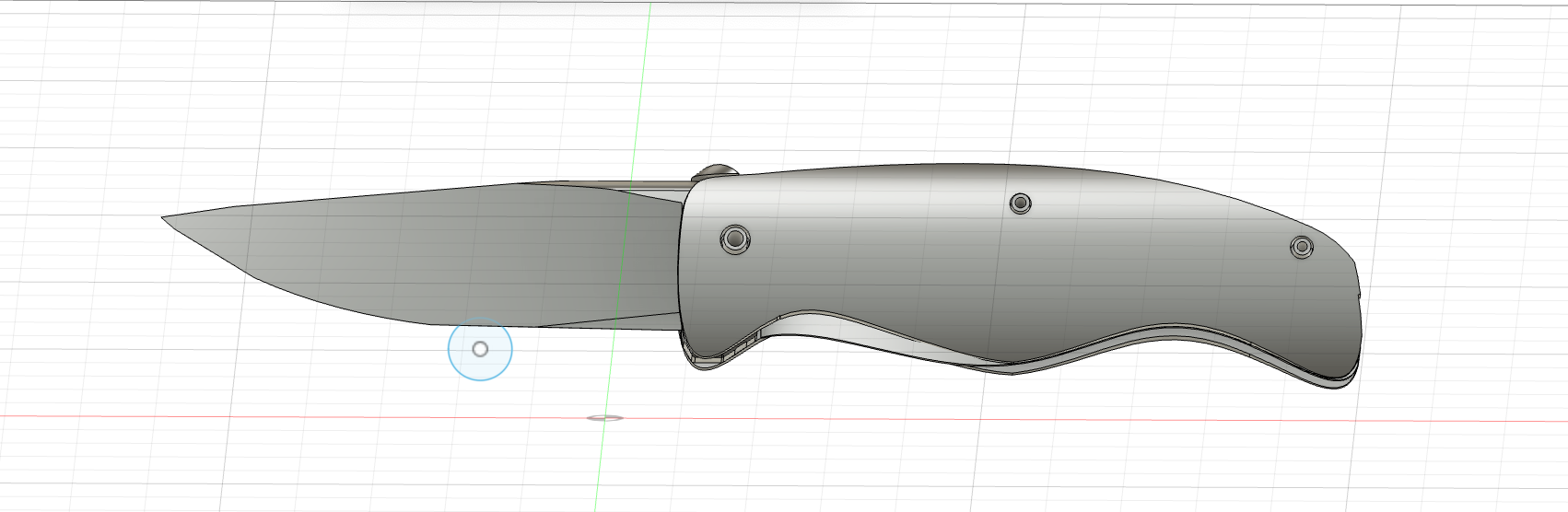Pick the rear handle screw near butt
1568x512 pixels.
(x=1301, y=247)
